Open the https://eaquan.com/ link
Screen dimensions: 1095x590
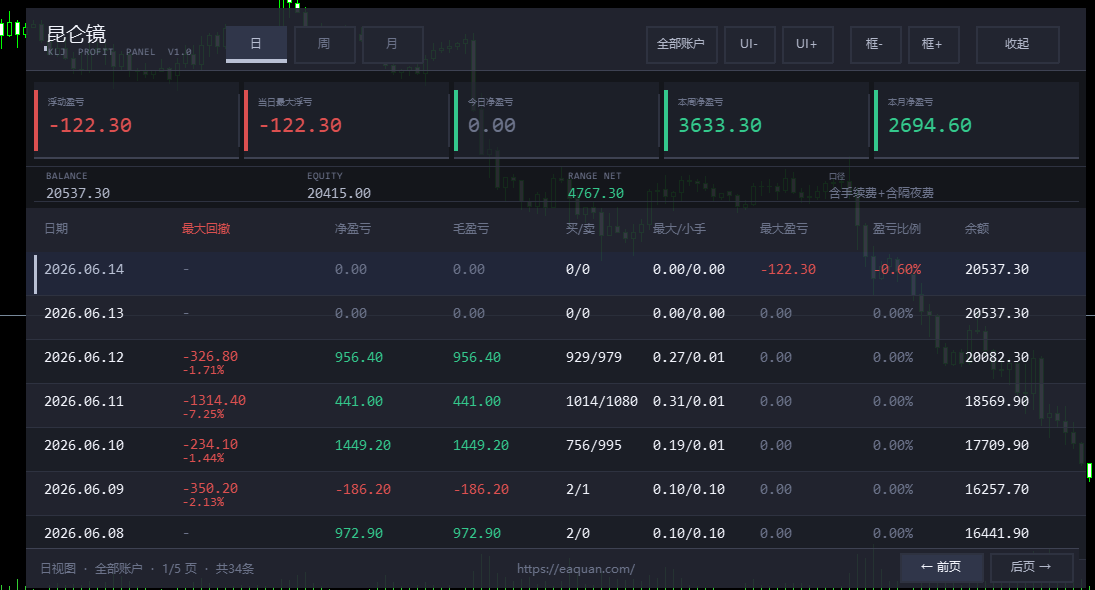tap(575, 569)
